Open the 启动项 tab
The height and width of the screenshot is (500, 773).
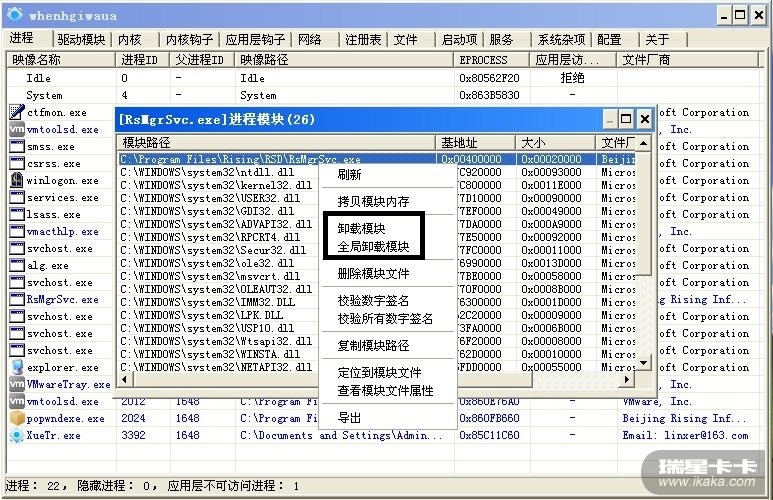tap(459, 39)
